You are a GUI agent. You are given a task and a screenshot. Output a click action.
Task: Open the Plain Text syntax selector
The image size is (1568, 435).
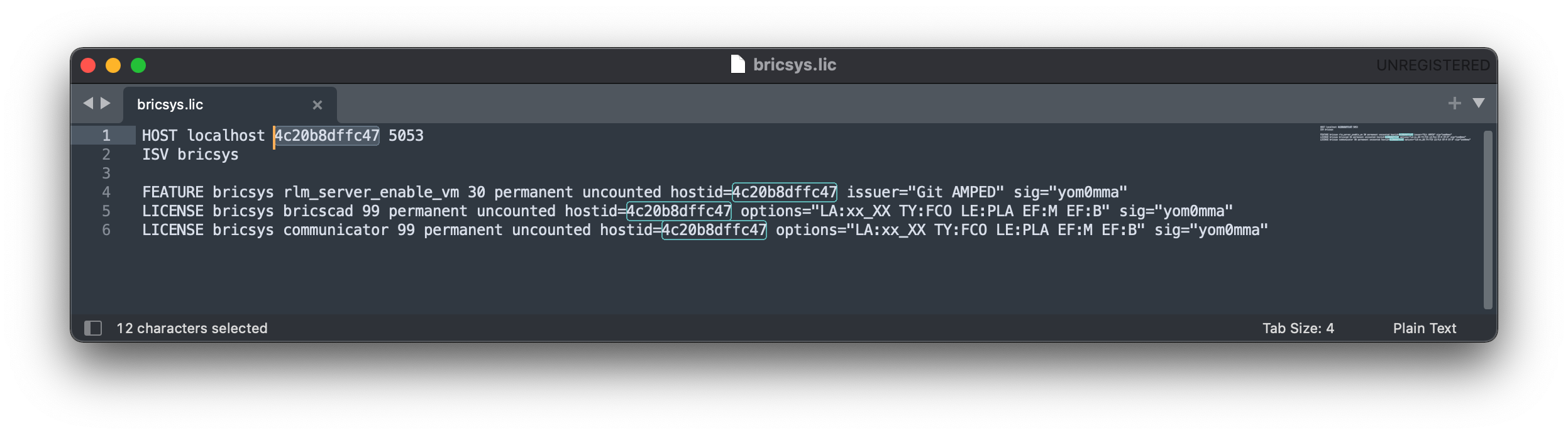click(1425, 328)
